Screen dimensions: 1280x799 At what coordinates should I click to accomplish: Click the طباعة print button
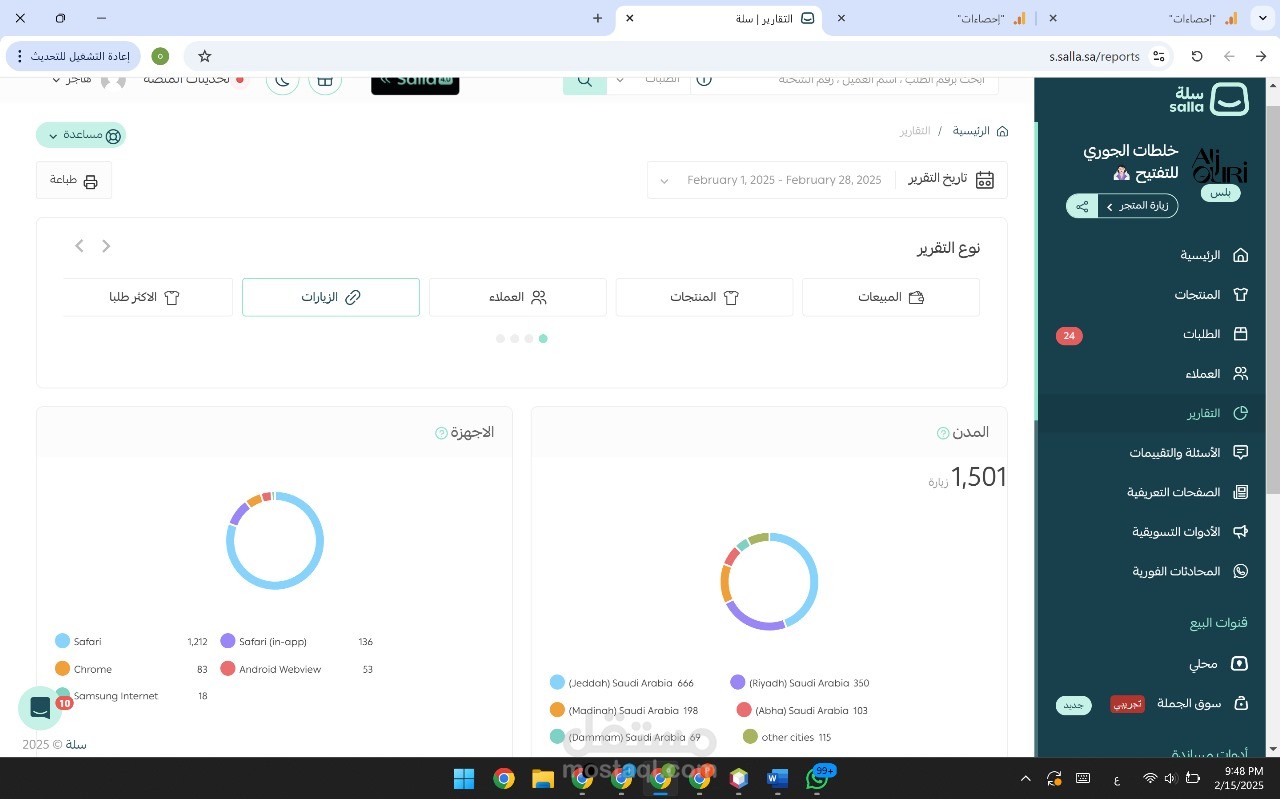(x=74, y=180)
